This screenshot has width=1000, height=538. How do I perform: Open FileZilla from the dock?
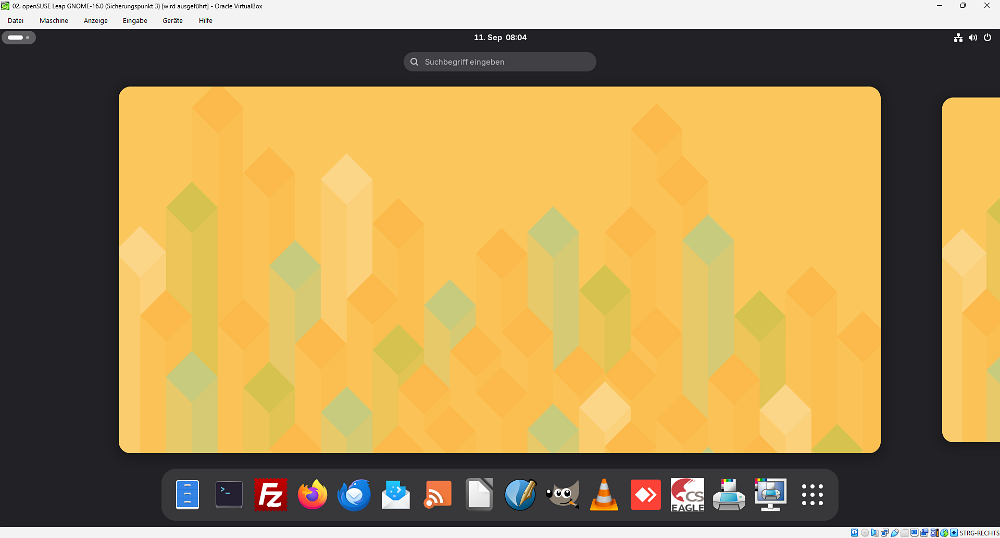point(271,495)
